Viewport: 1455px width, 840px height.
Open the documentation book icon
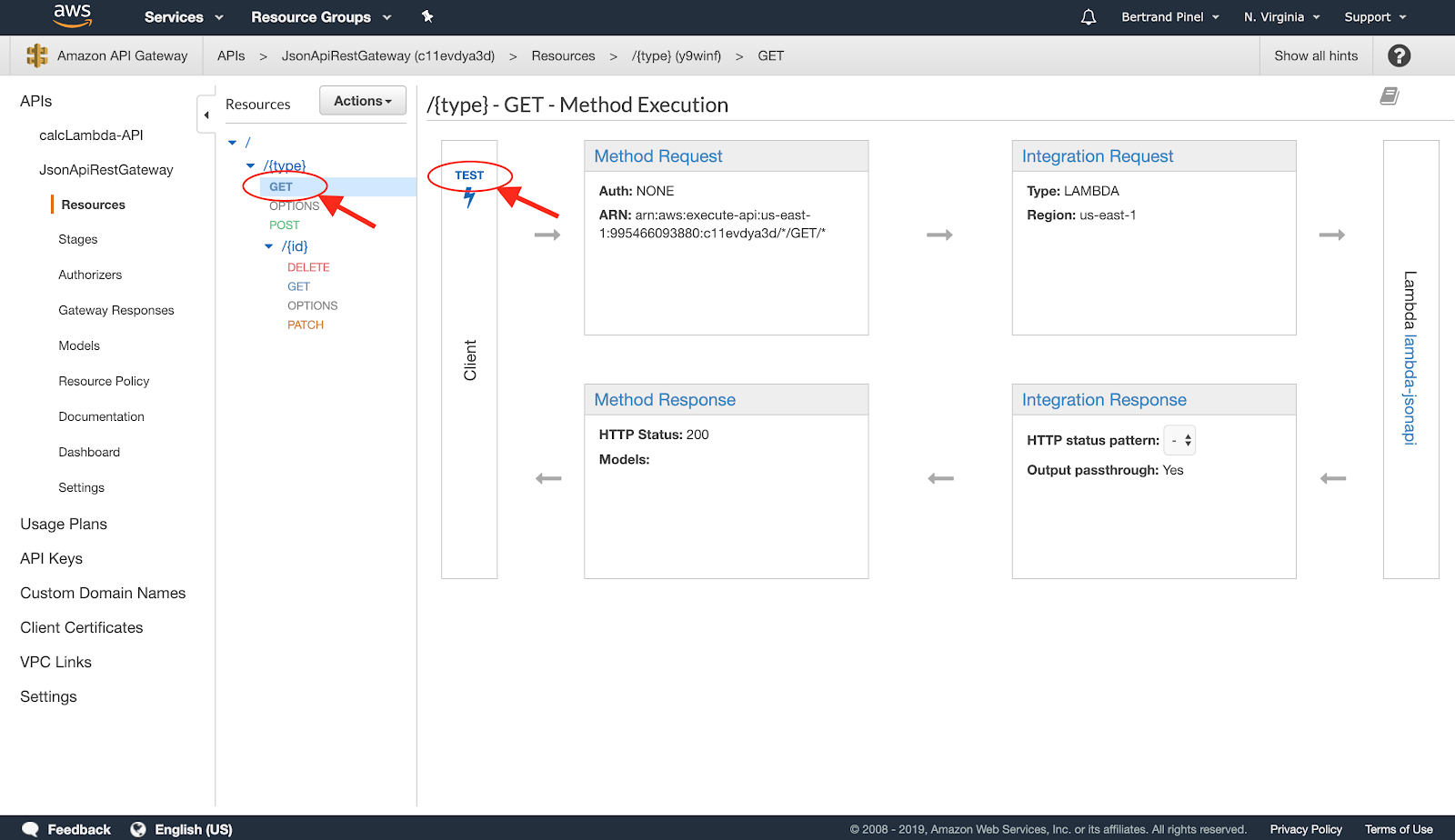(1389, 96)
